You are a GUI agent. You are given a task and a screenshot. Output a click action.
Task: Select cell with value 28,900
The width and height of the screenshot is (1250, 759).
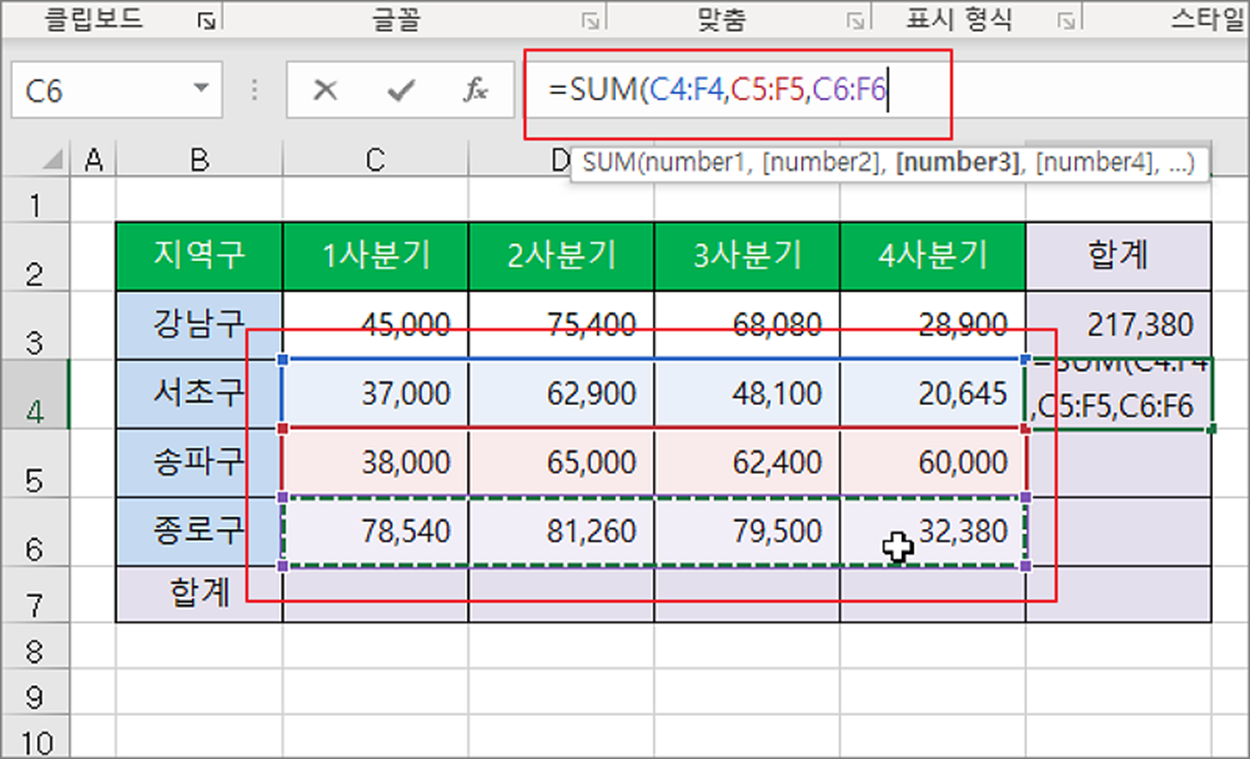click(933, 325)
